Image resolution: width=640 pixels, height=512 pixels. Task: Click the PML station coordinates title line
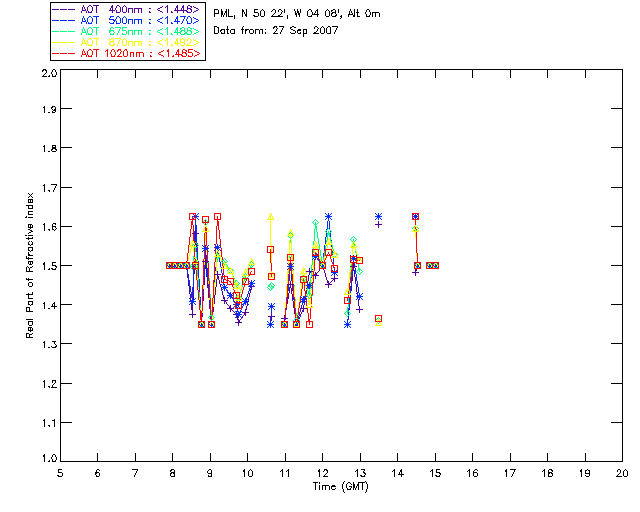pyautogui.click(x=297, y=13)
